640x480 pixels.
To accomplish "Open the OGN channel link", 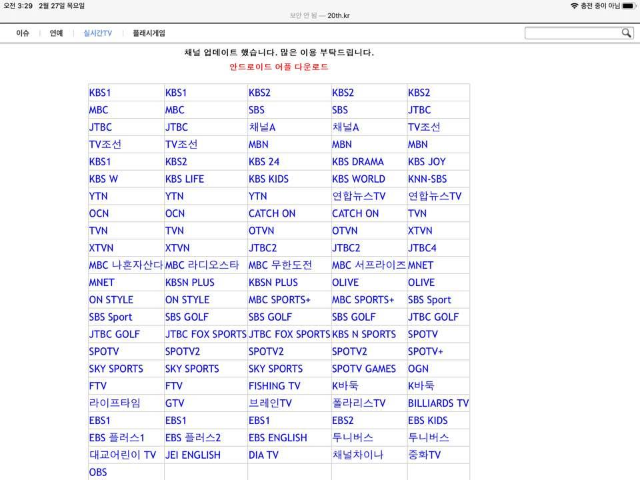I will point(418,369).
